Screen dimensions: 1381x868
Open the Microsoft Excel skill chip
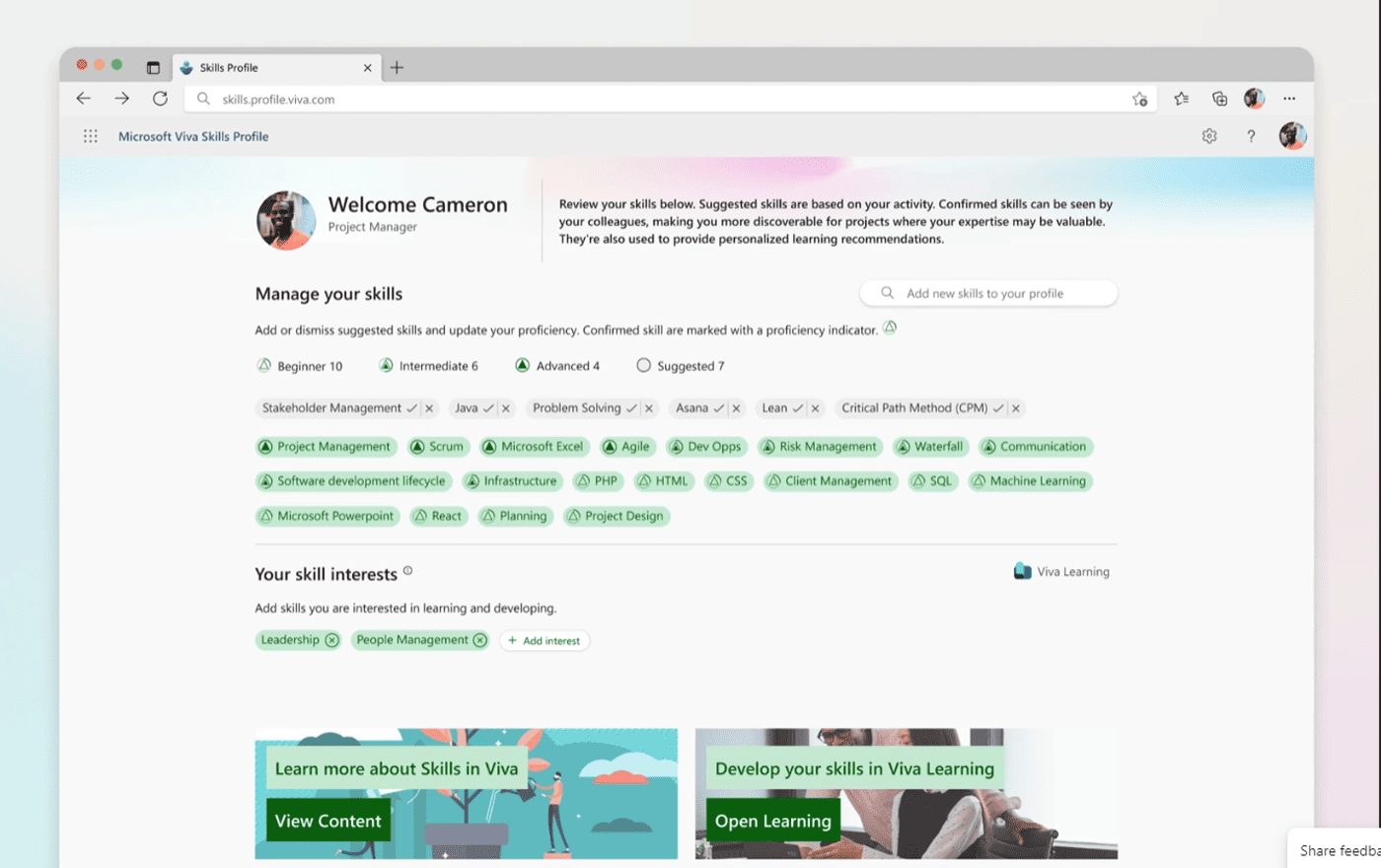coord(534,447)
